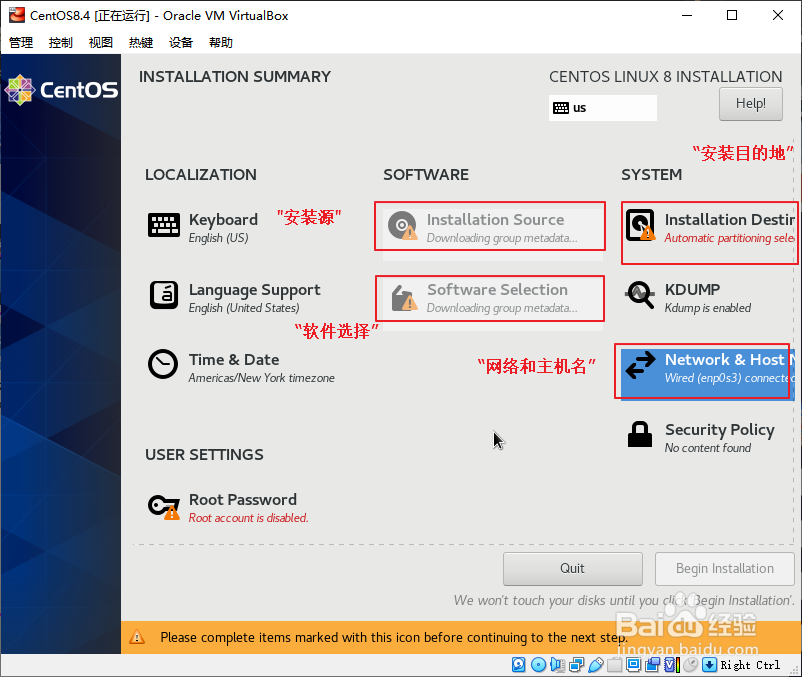Image resolution: width=802 pixels, height=677 pixels.
Task: Click audio status icon
Action: coord(557,664)
